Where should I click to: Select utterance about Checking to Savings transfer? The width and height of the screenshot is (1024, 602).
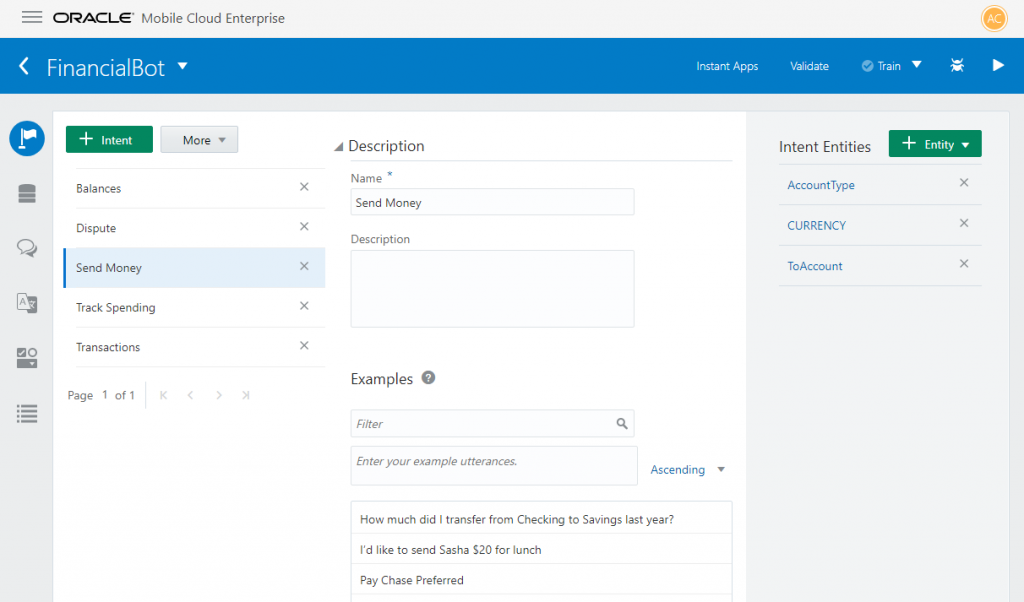tap(541, 519)
